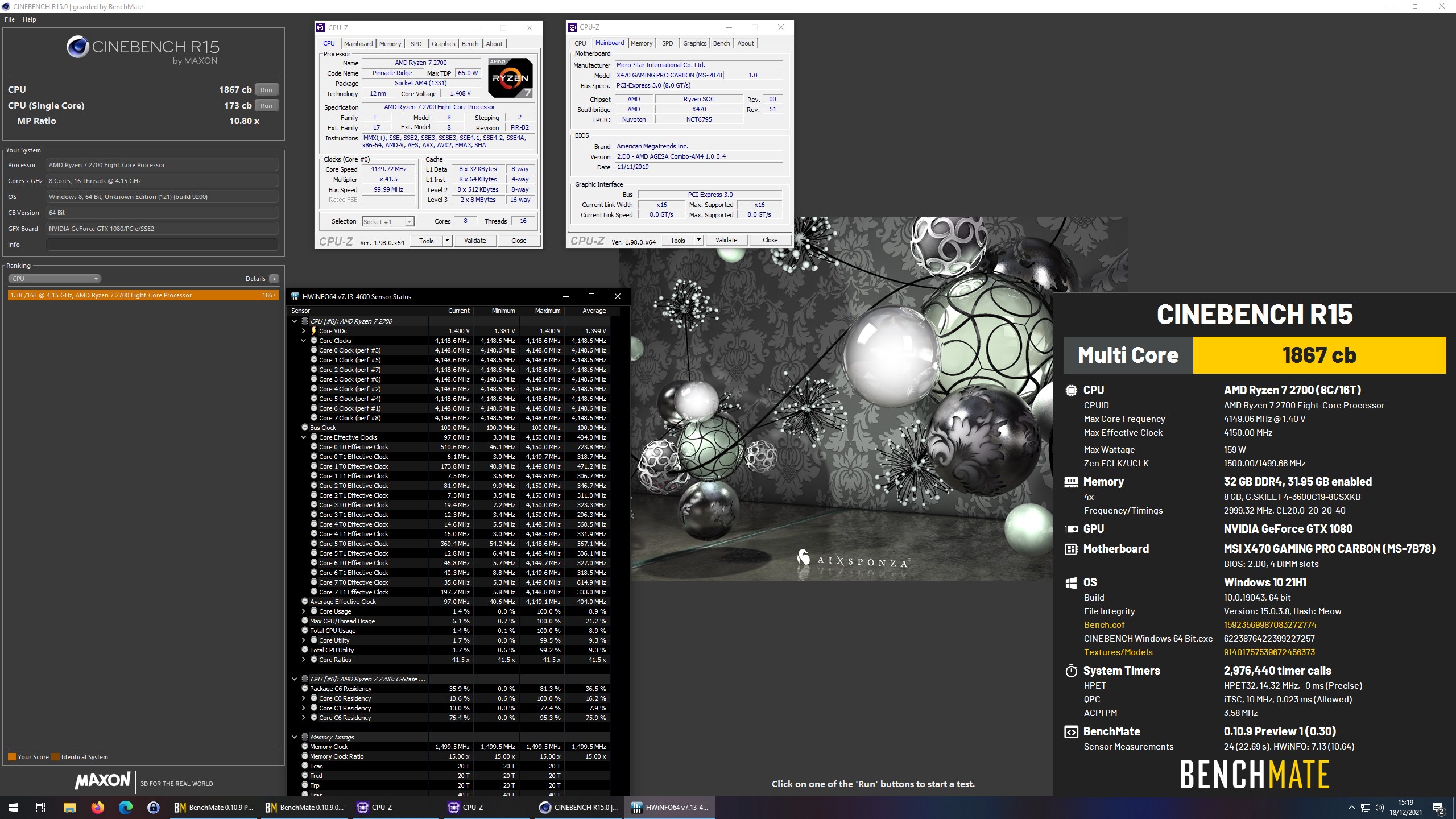Launch File Explorer from the taskbar
The height and width of the screenshot is (819, 1456).
69,808
